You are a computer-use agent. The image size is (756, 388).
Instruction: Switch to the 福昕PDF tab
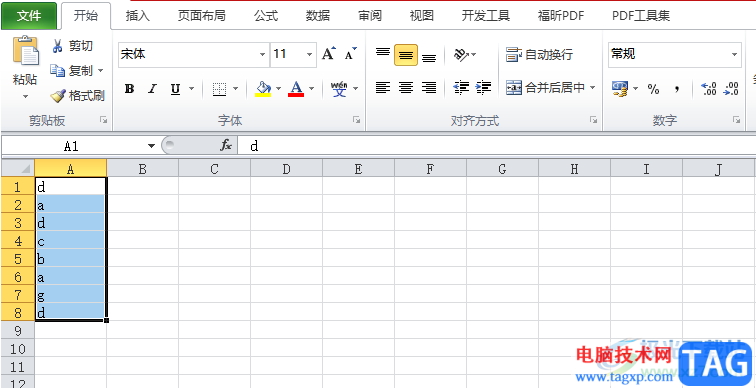point(561,16)
